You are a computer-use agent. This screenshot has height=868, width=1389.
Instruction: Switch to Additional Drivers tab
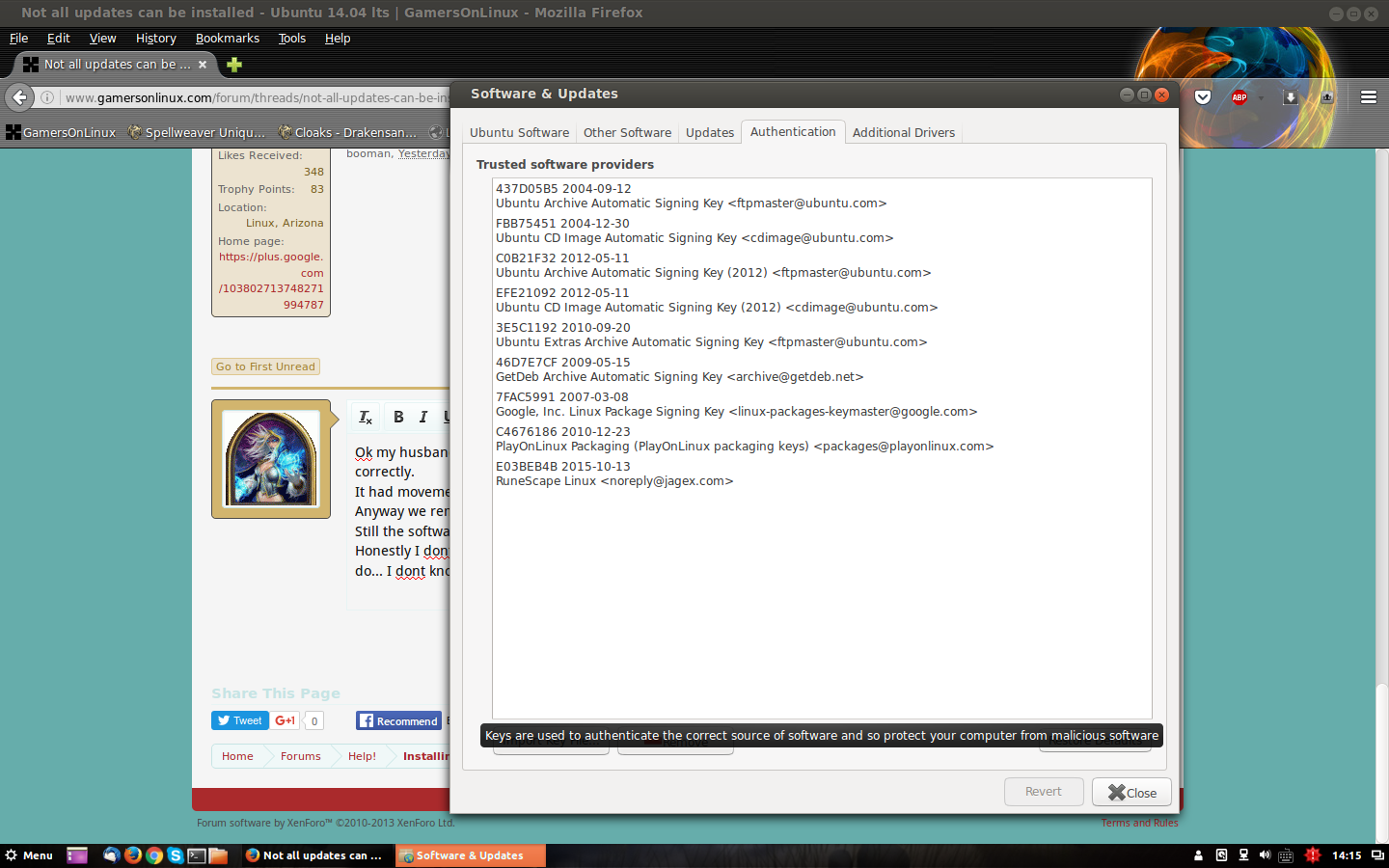coord(904,132)
